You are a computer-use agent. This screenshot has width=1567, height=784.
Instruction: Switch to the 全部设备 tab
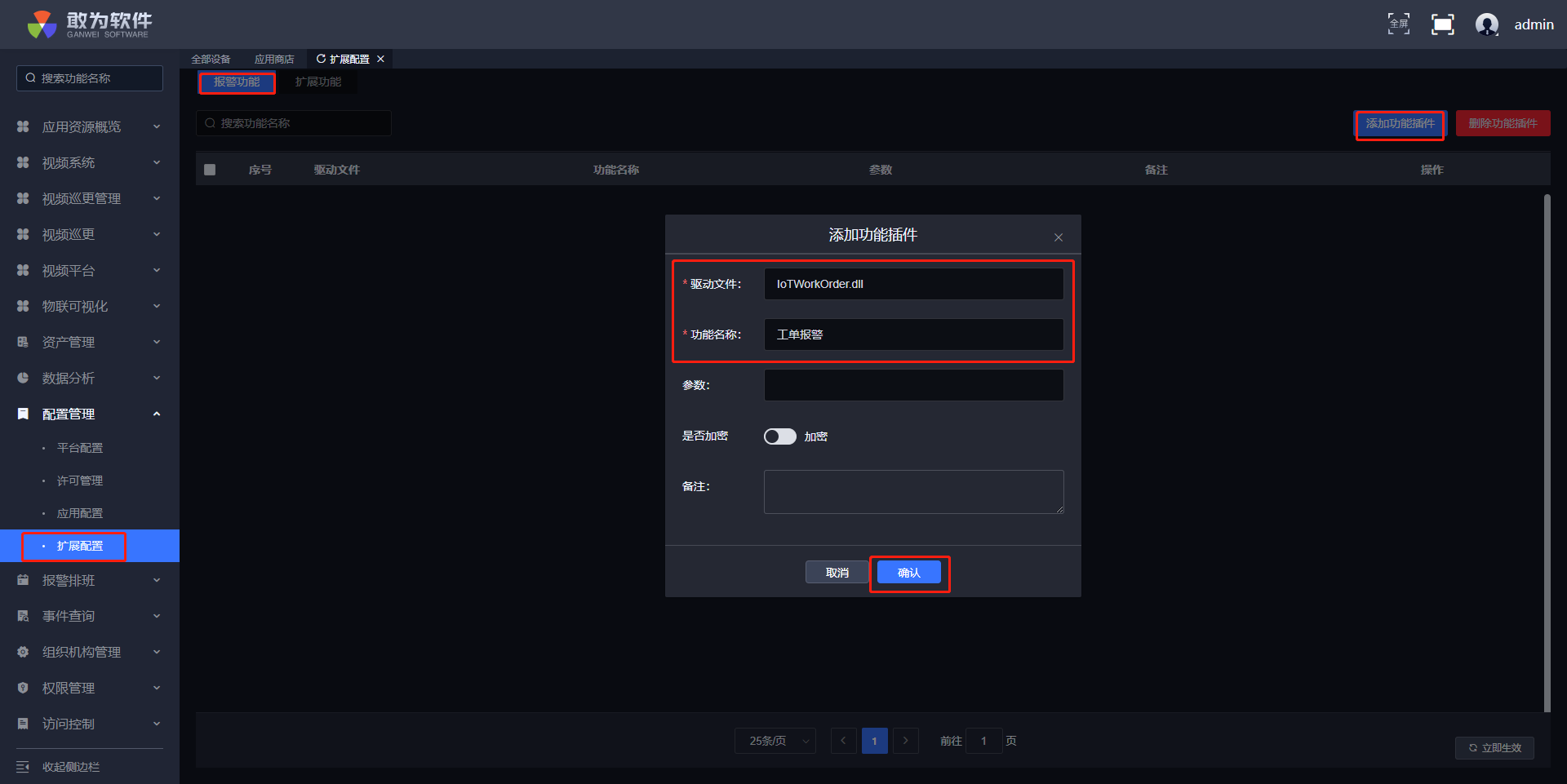coord(211,59)
